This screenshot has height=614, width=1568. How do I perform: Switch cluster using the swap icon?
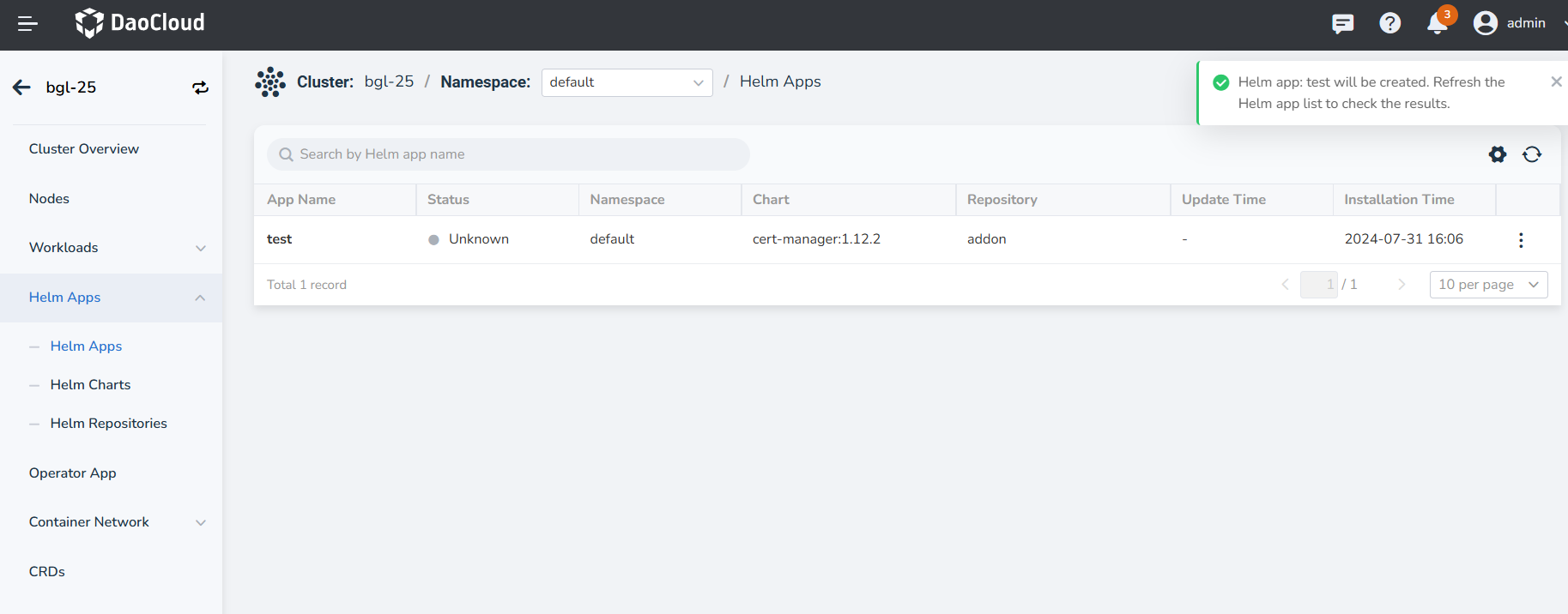[x=200, y=87]
